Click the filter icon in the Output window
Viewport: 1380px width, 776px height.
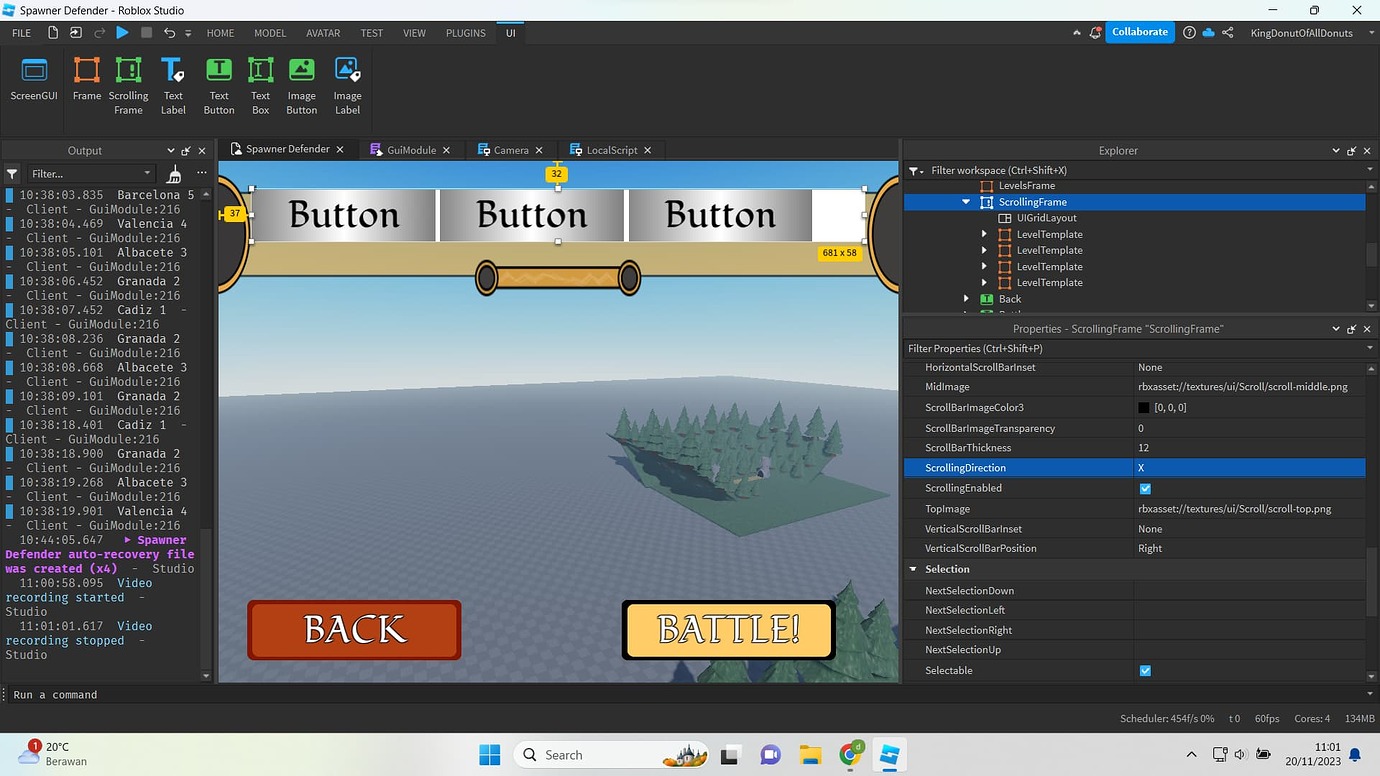[11, 173]
